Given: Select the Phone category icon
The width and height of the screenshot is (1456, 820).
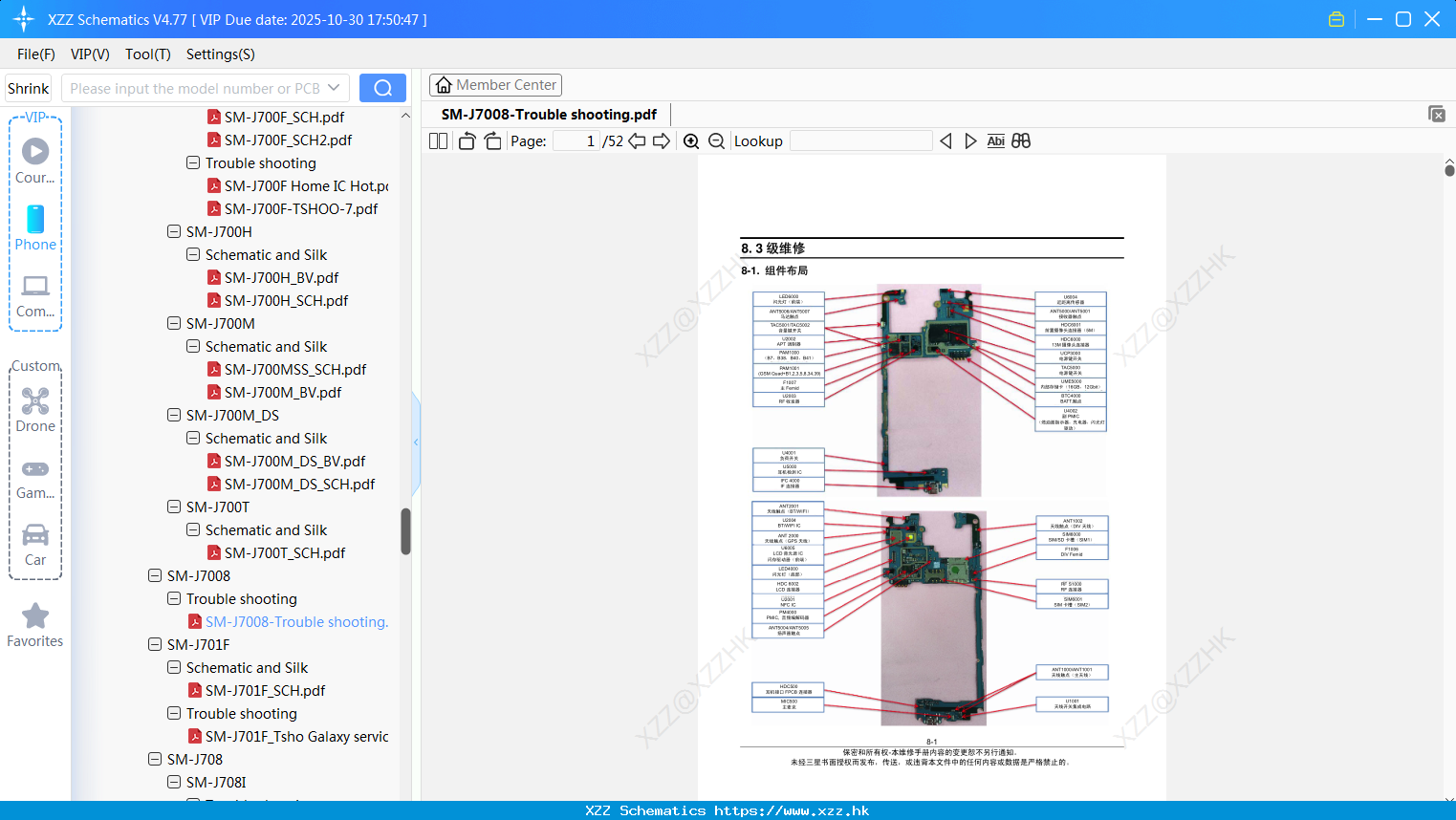Looking at the screenshot, I should 35,227.
